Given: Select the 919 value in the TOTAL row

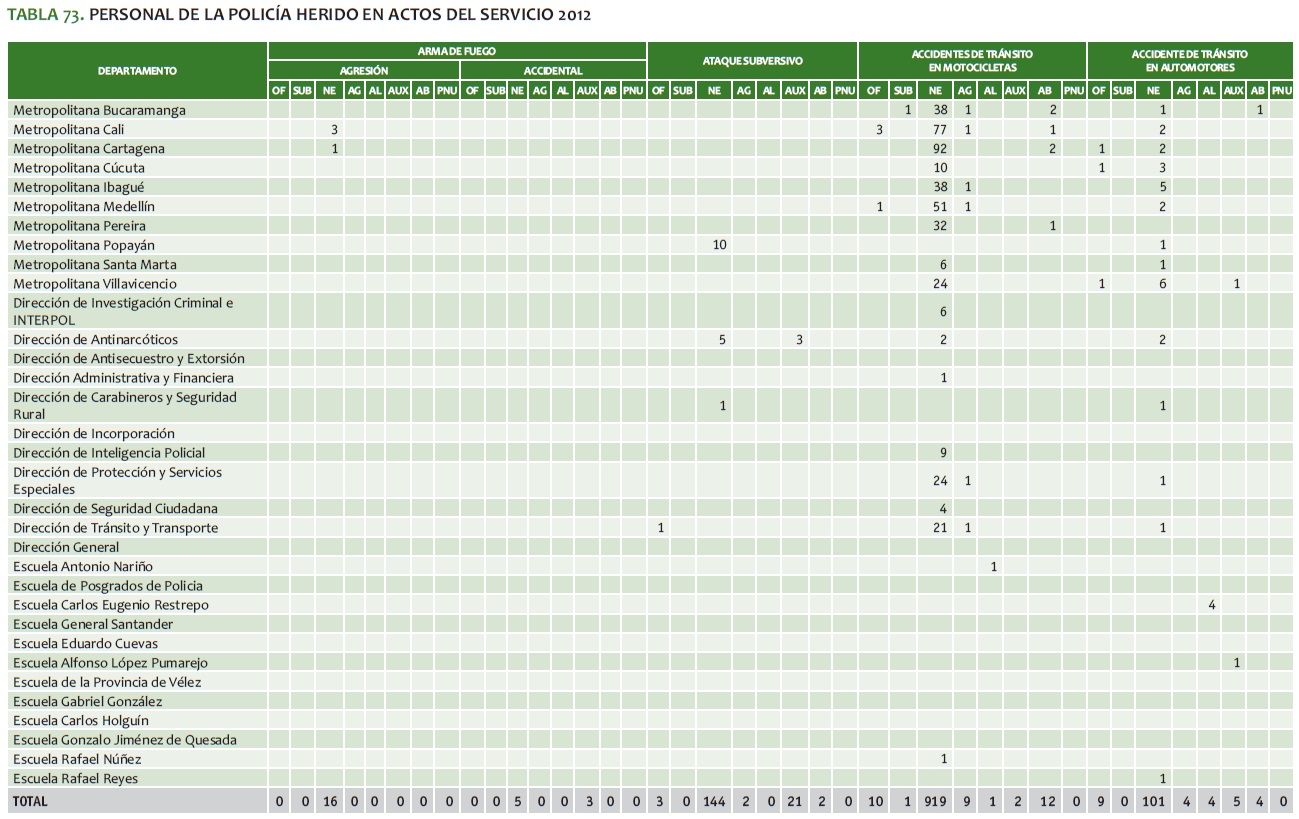Looking at the screenshot, I should 939,802.
